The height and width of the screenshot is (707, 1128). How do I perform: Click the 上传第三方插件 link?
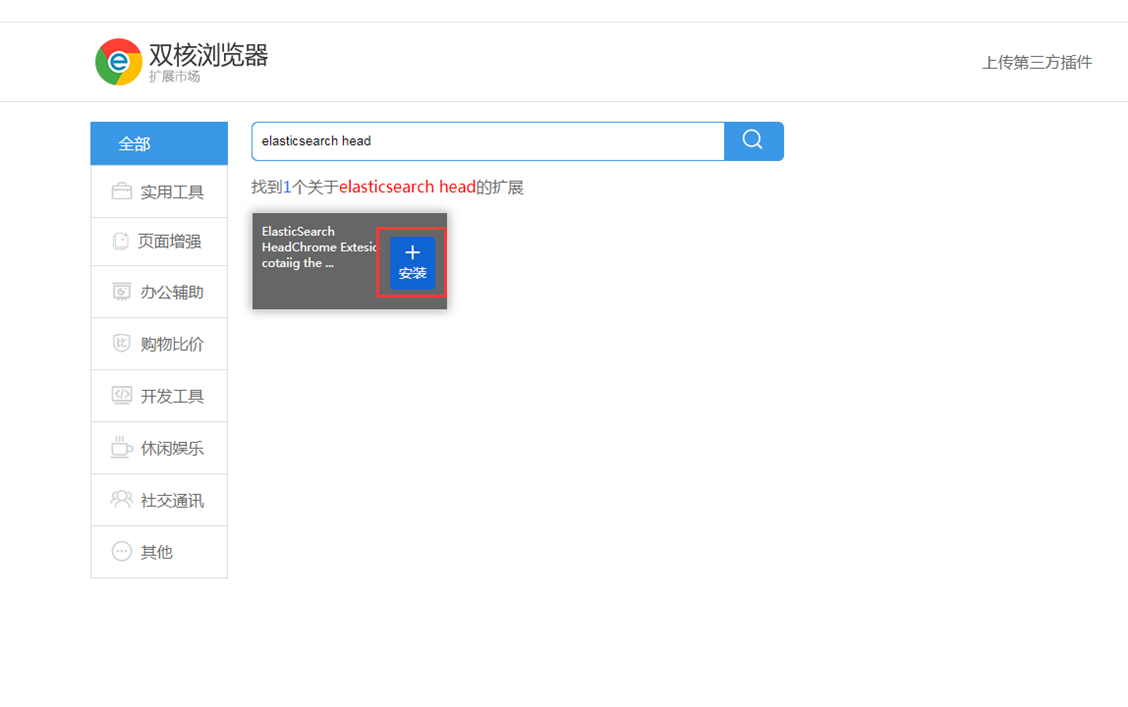[x=1037, y=63]
